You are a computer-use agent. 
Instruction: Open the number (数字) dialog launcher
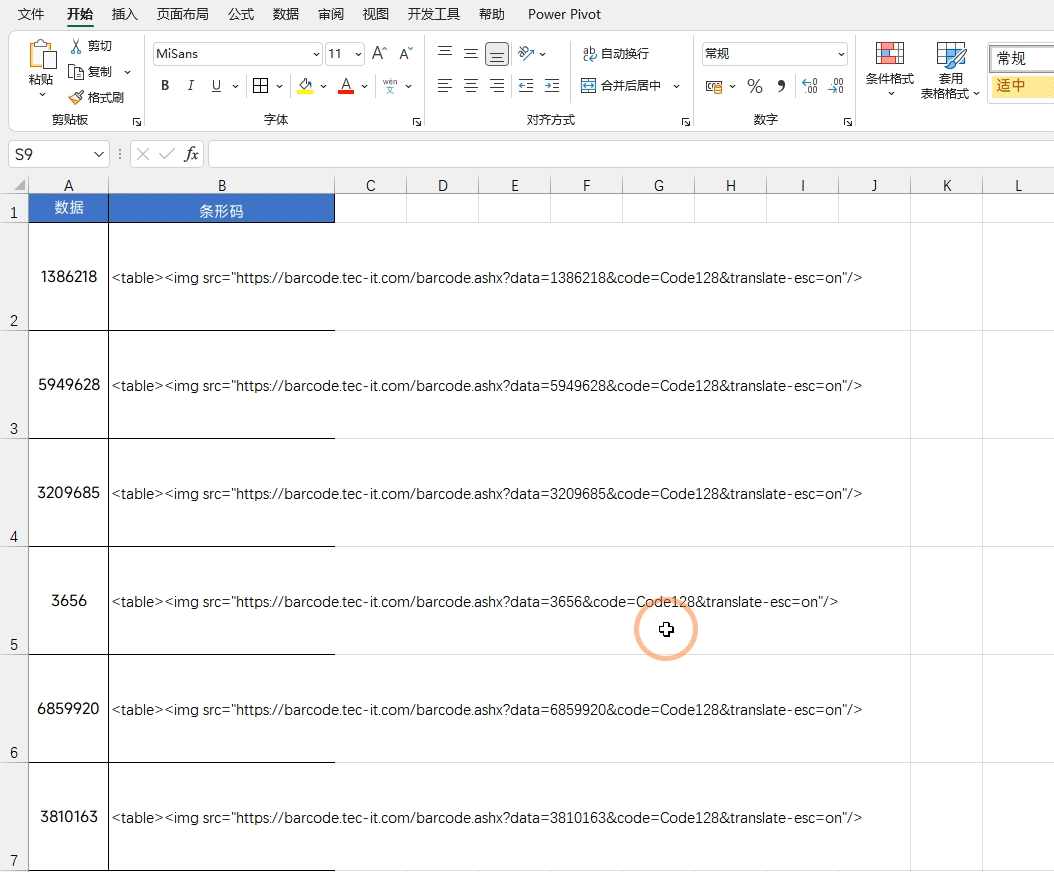[x=848, y=122]
